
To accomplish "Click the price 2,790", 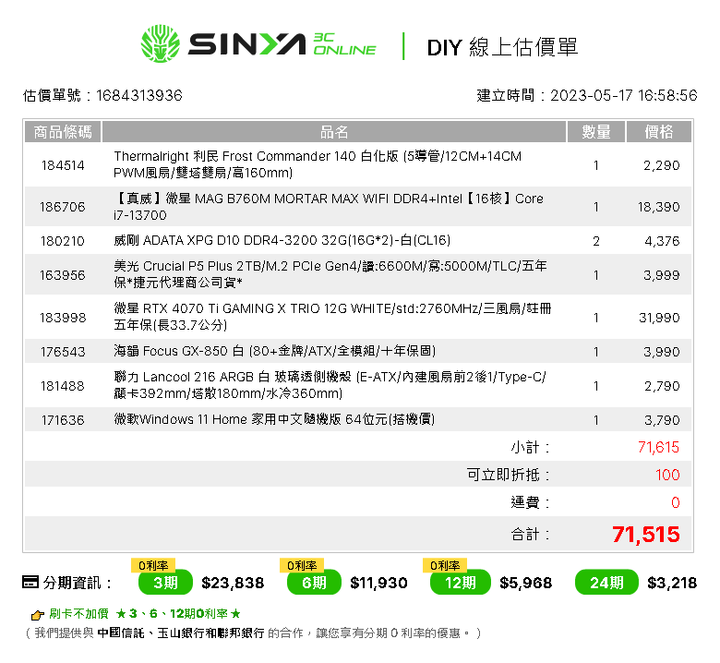I will [x=662, y=386].
